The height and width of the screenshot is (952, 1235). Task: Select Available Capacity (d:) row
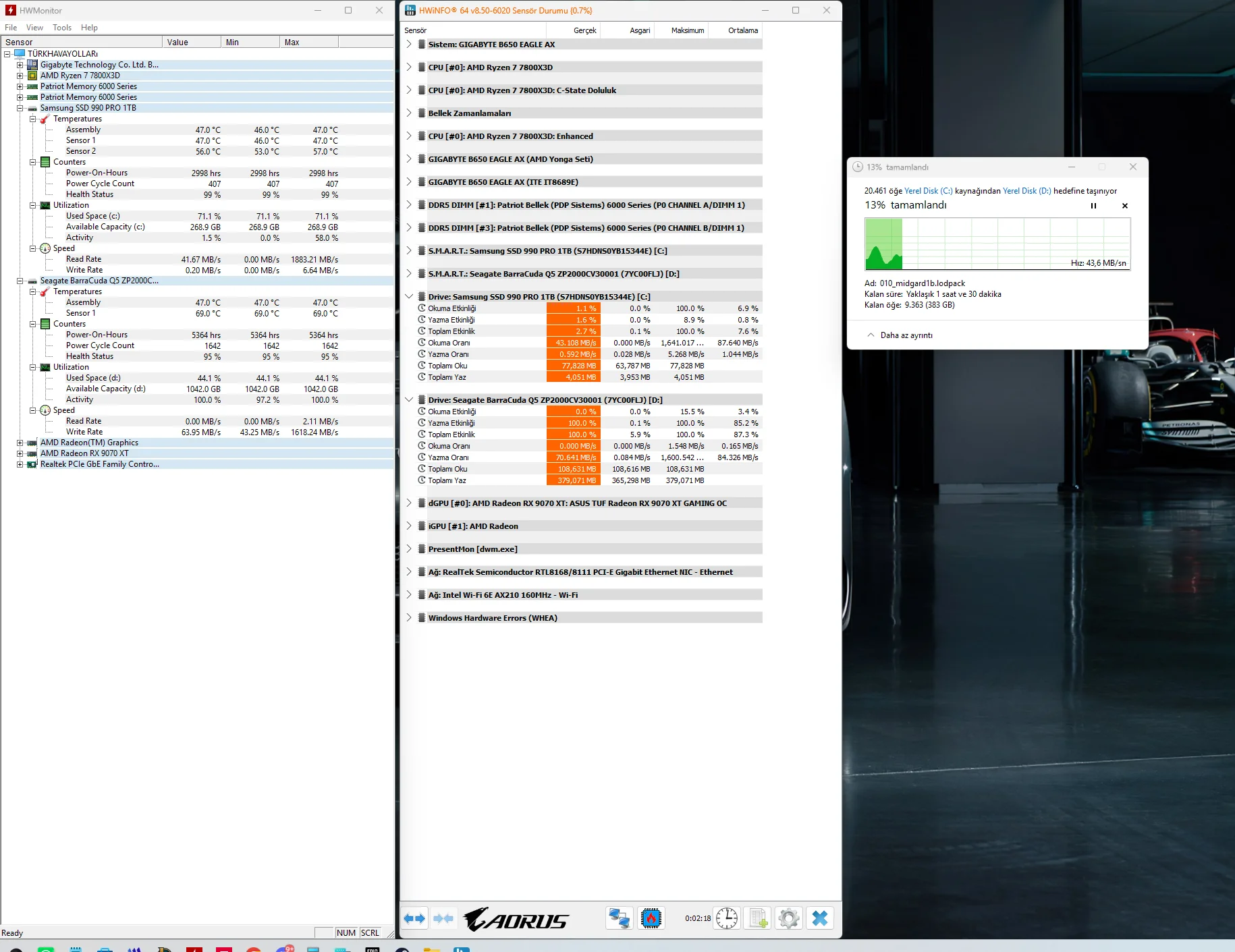[198, 389]
